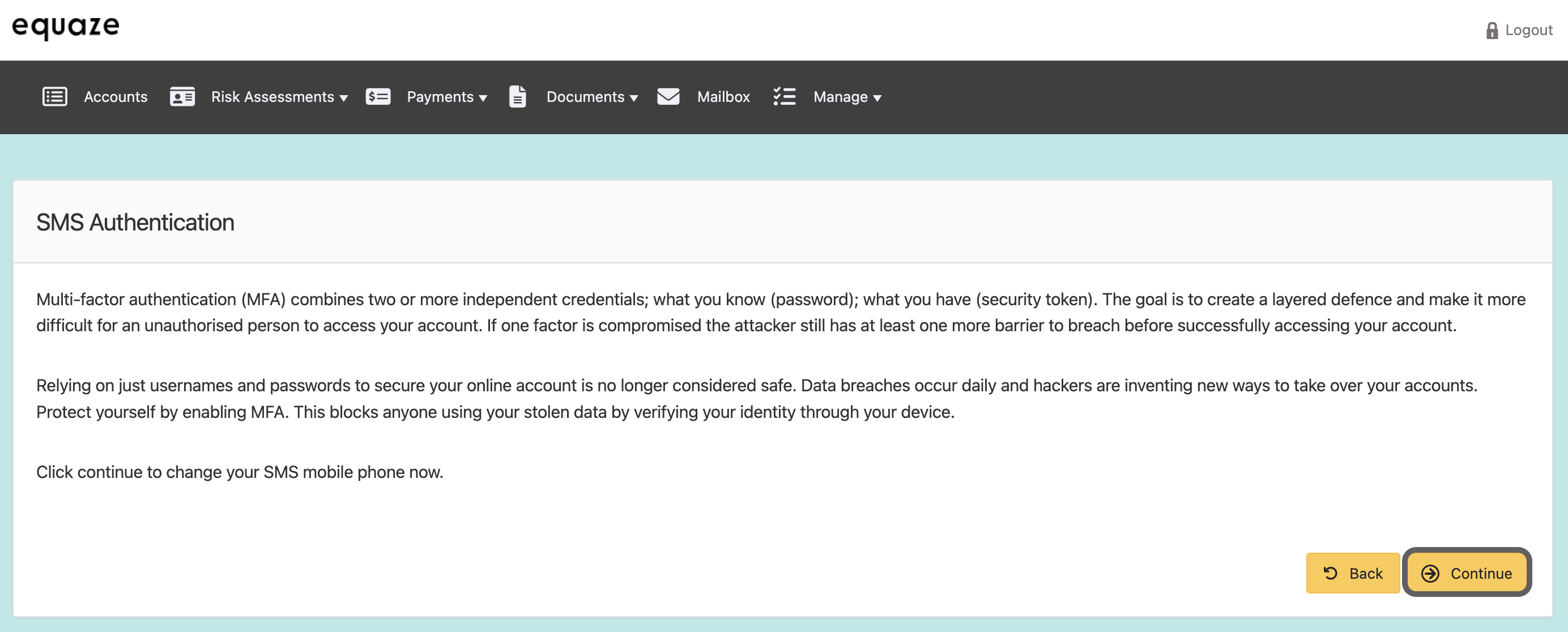The width and height of the screenshot is (1568, 632).
Task: Expand the Documents dropdown arrow
Action: pos(634,98)
